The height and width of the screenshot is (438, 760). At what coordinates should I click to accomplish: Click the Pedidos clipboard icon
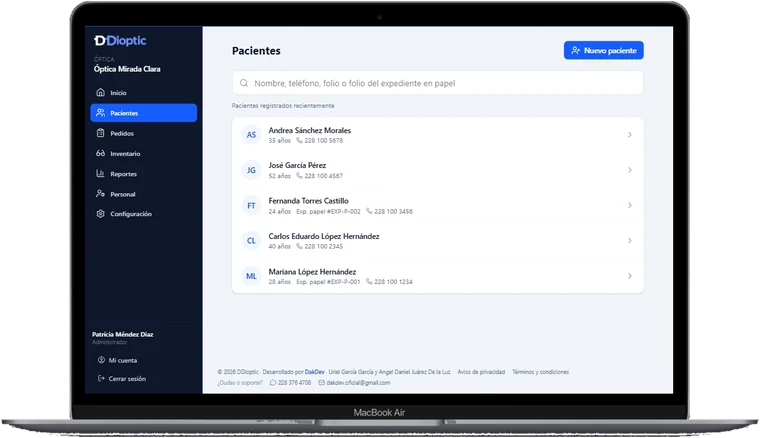click(x=100, y=133)
